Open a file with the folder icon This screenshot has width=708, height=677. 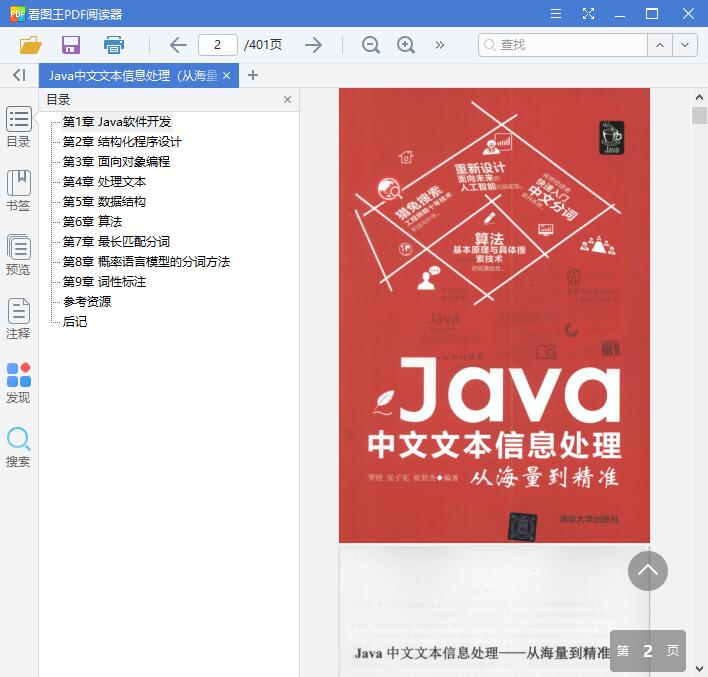coord(31,45)
